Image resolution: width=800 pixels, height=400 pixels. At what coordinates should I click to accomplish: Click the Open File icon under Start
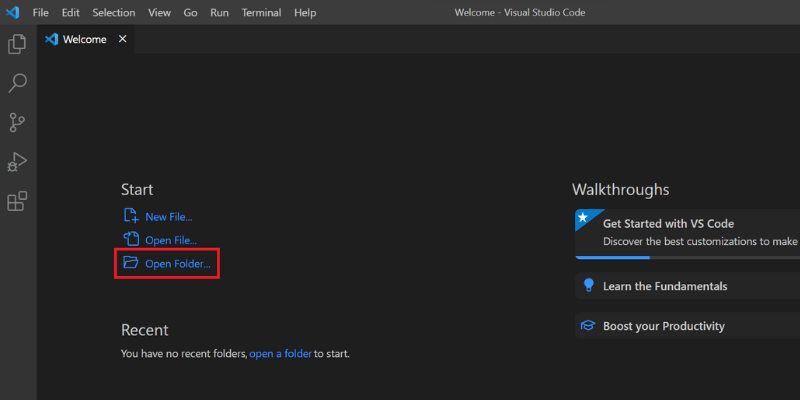coord(131,239)
